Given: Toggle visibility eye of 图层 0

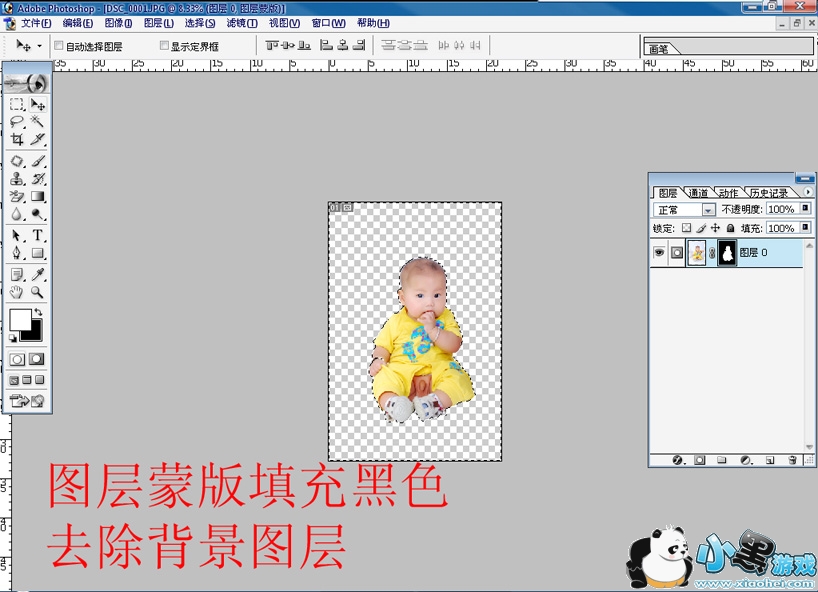Looking at the screenshot, I should pos(659,252).
